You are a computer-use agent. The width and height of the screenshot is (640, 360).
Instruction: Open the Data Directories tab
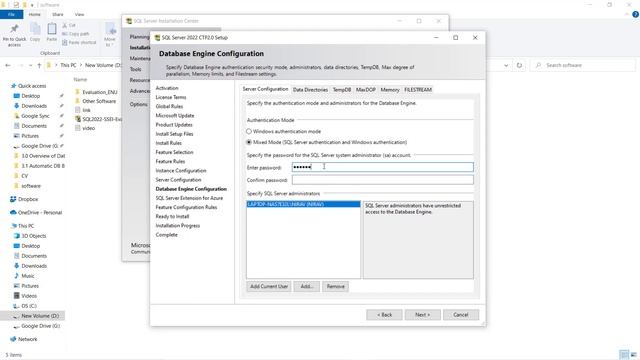tap(310, 89)
